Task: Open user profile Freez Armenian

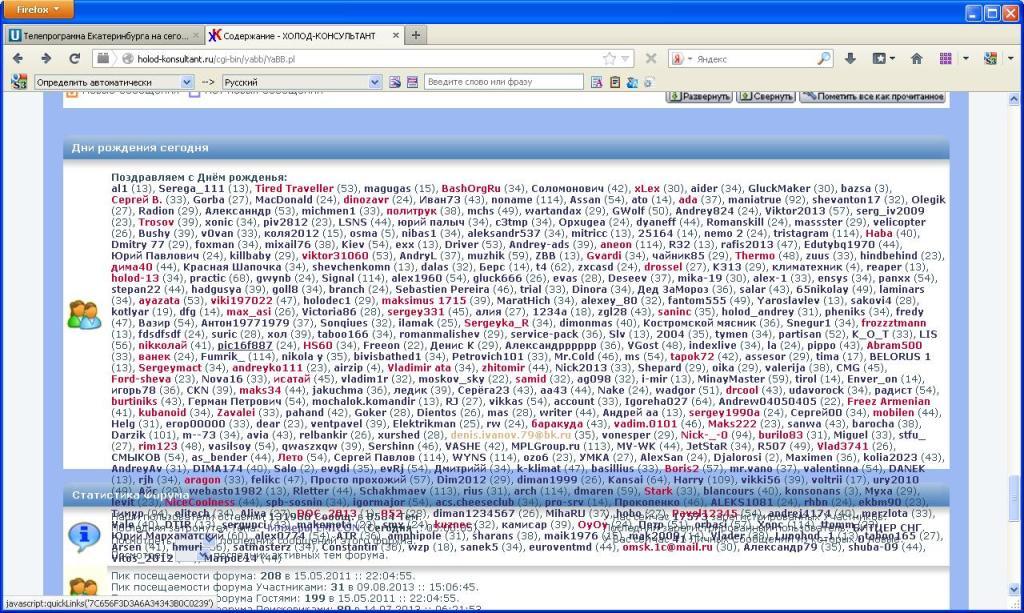Action: click(888, 401)
